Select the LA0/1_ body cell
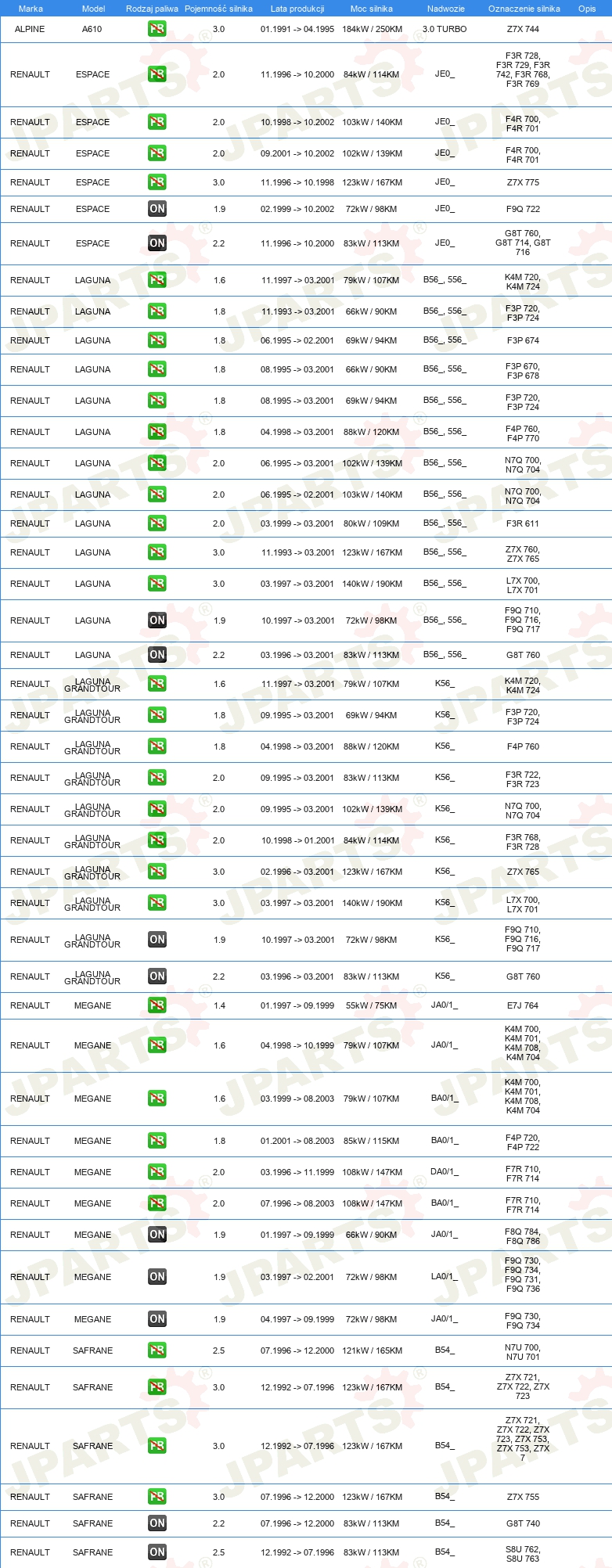Viewport: 612px width, 1568px height. tap(445, 1276)
